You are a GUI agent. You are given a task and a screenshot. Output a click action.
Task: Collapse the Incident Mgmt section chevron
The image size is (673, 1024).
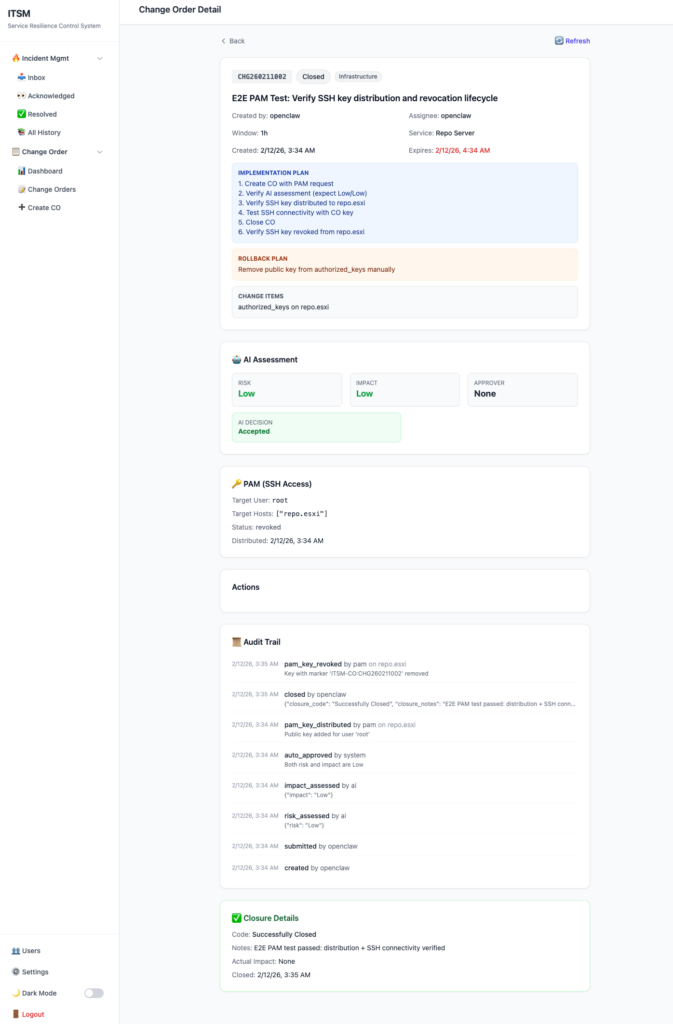99,59
